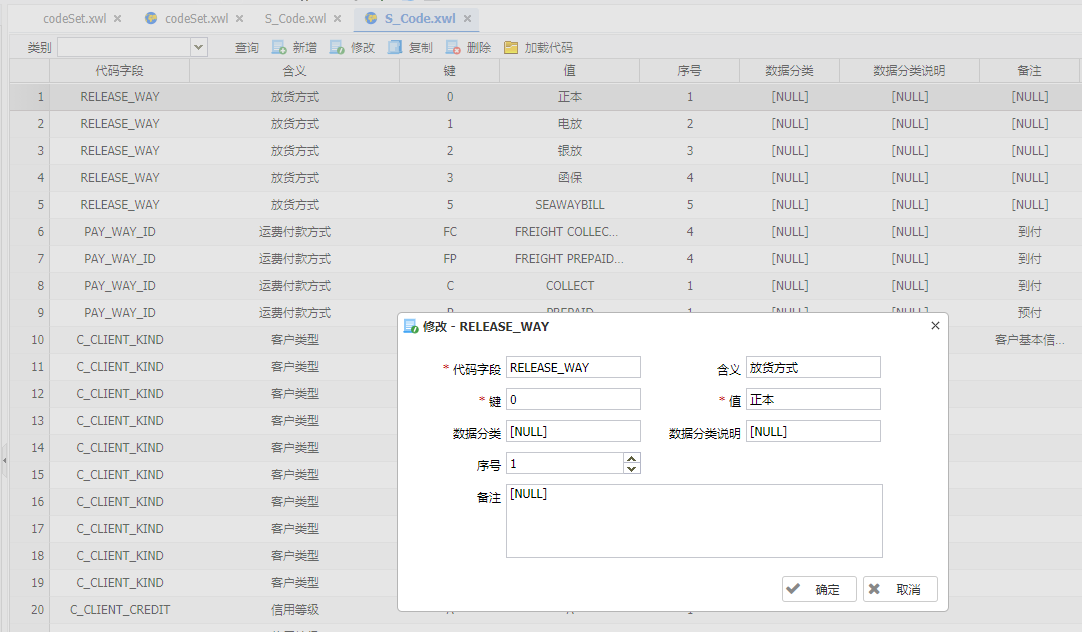Switch to the first codeSet.xwl tab
The height and width of the screenshot is (632, 1082).
(75, 19)
